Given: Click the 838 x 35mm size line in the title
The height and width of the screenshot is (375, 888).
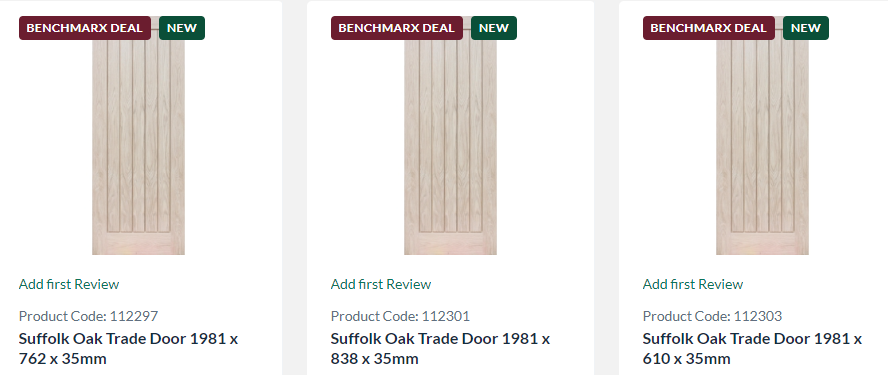Looking at the screenshot, I should (375, 359).
